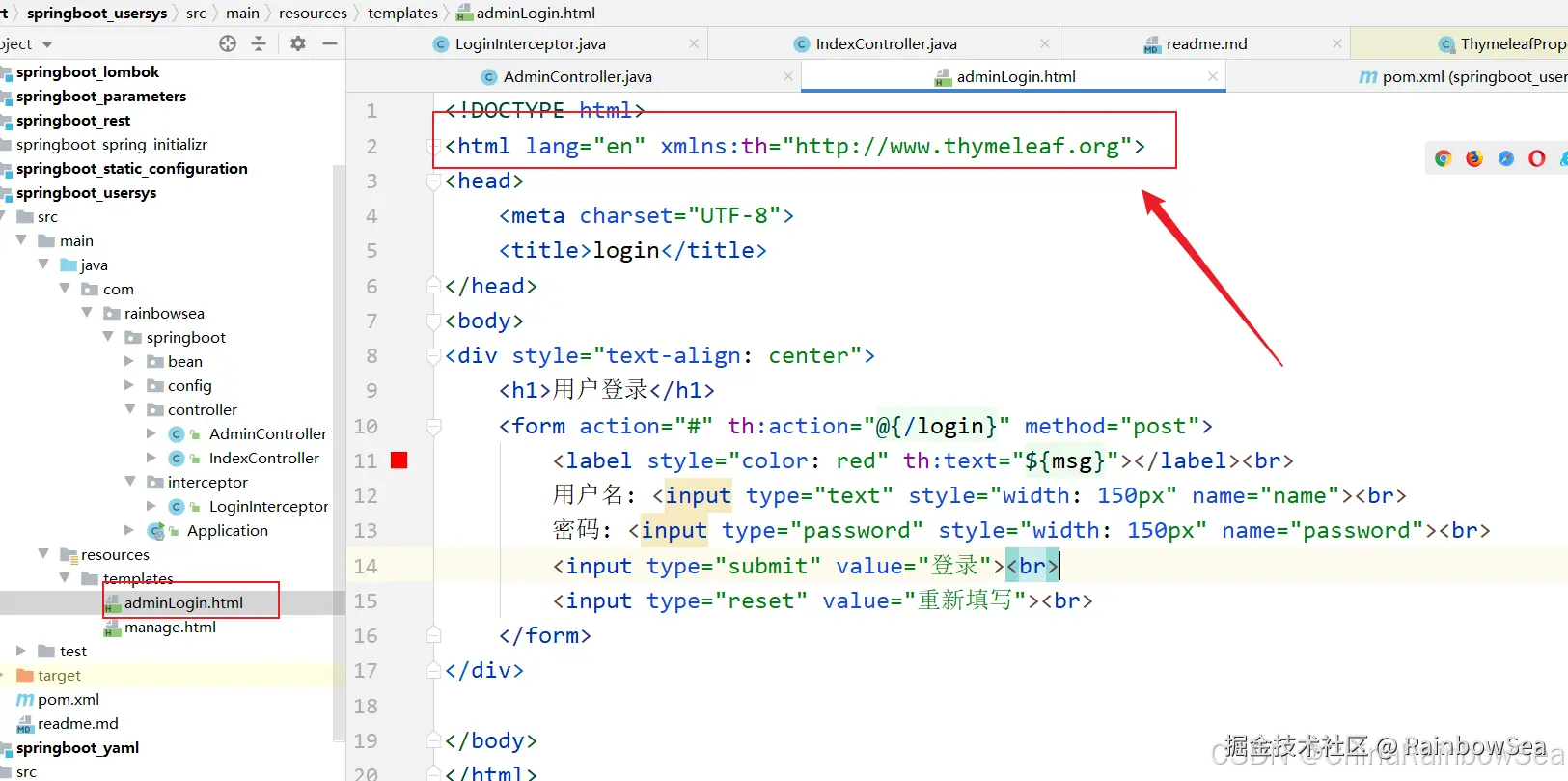This screenshot has height=781, width=1568.
Task: Collapse the controller package arrow
Action: pos(130,408)
